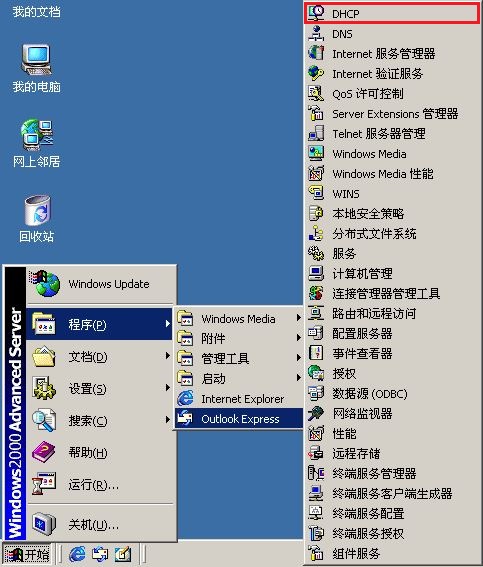Choose 关机(U)... to shut down
Viewport: 483px width, 567px height.
pyautogui.click(x=99, y=524)
